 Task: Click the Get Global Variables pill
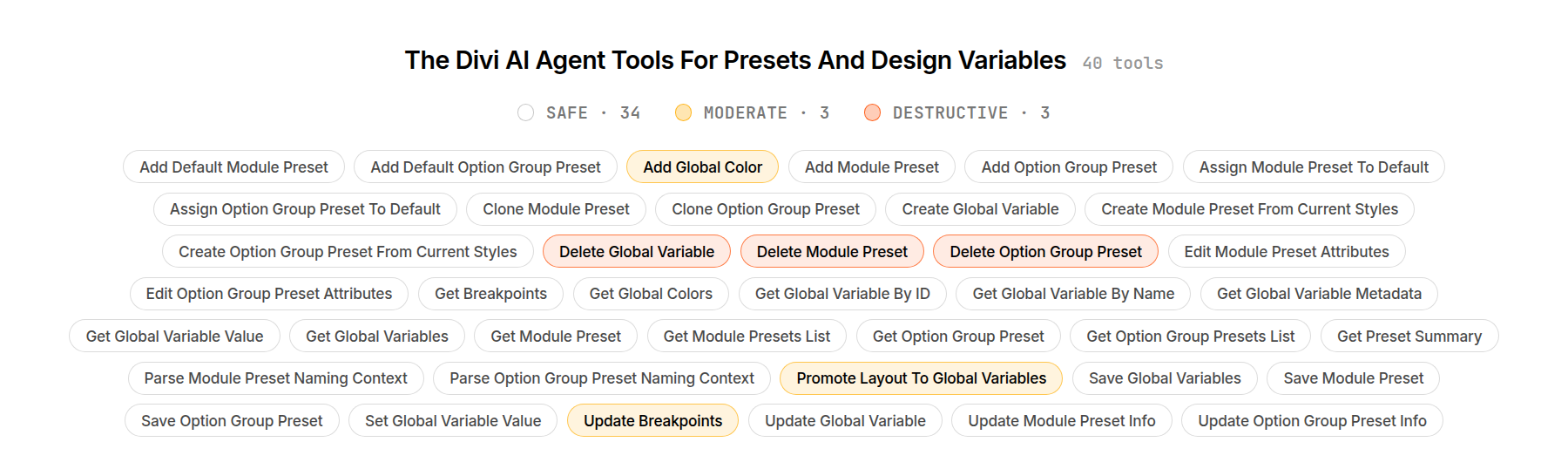click(376, 337)
